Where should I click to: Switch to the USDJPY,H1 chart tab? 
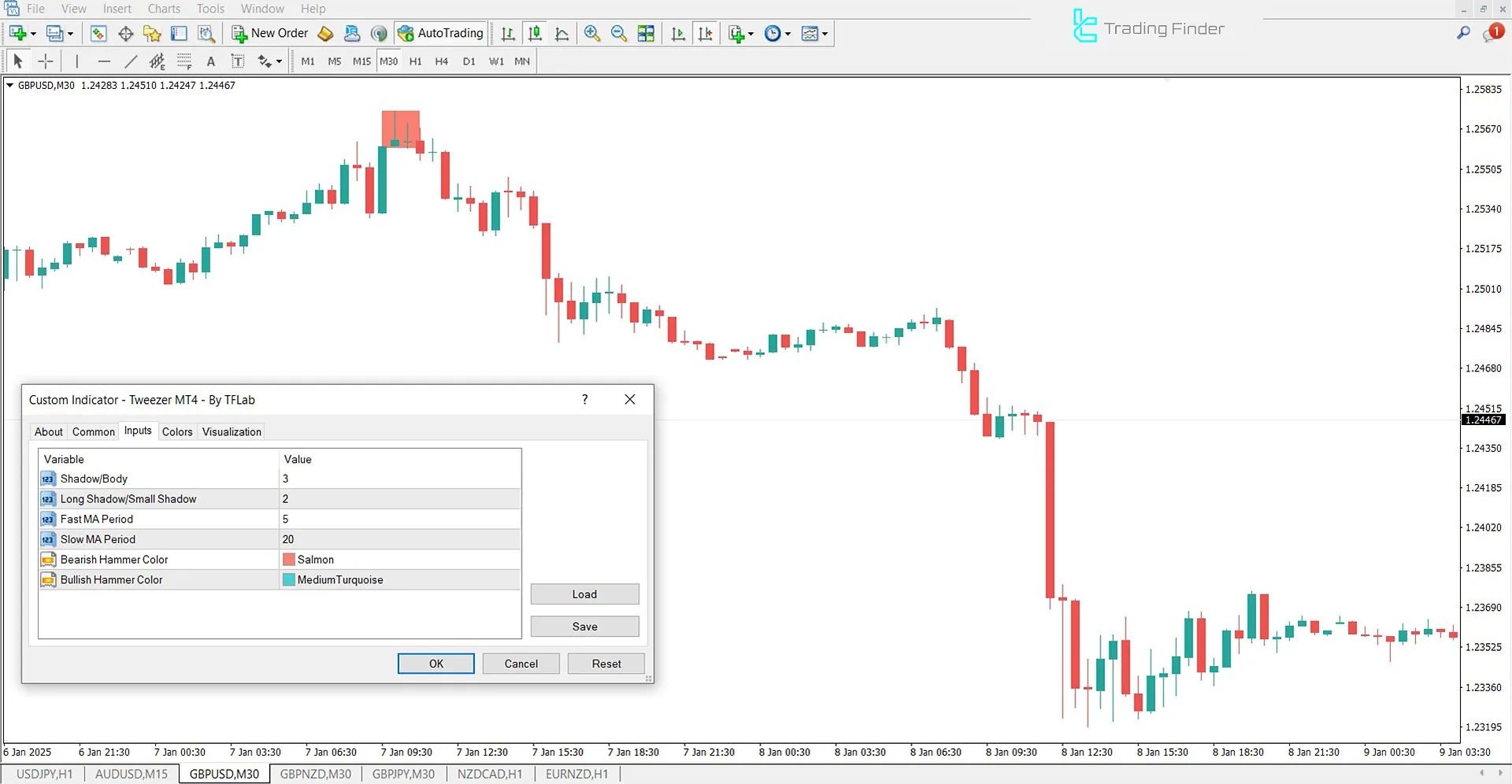[44, 774]
